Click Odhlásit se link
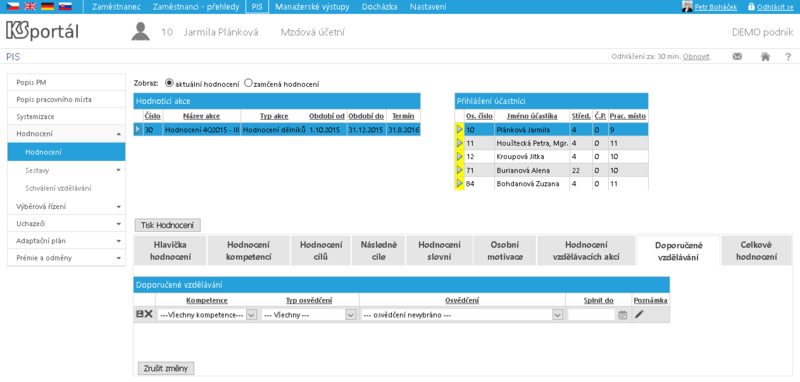Image resolution: width=800 pixels, height=382 pixels. pyautogui.click(x=774, y=7)
